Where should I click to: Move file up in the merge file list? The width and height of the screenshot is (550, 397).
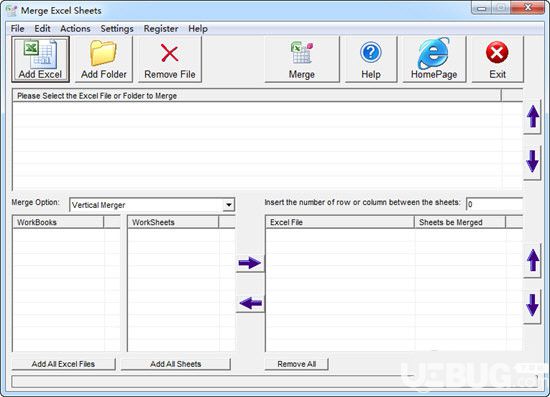533,116
